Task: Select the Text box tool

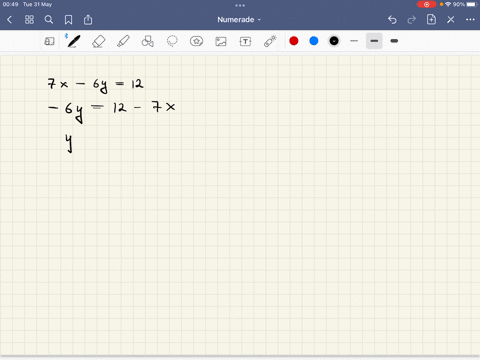Action: (245, 41)
